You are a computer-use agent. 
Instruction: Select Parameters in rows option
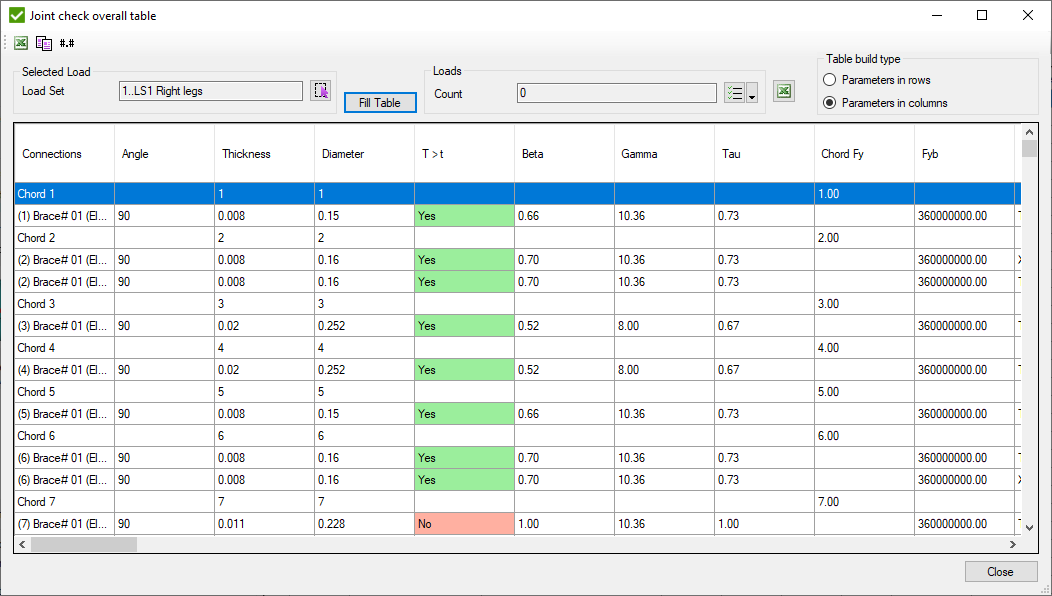(829, 80)
